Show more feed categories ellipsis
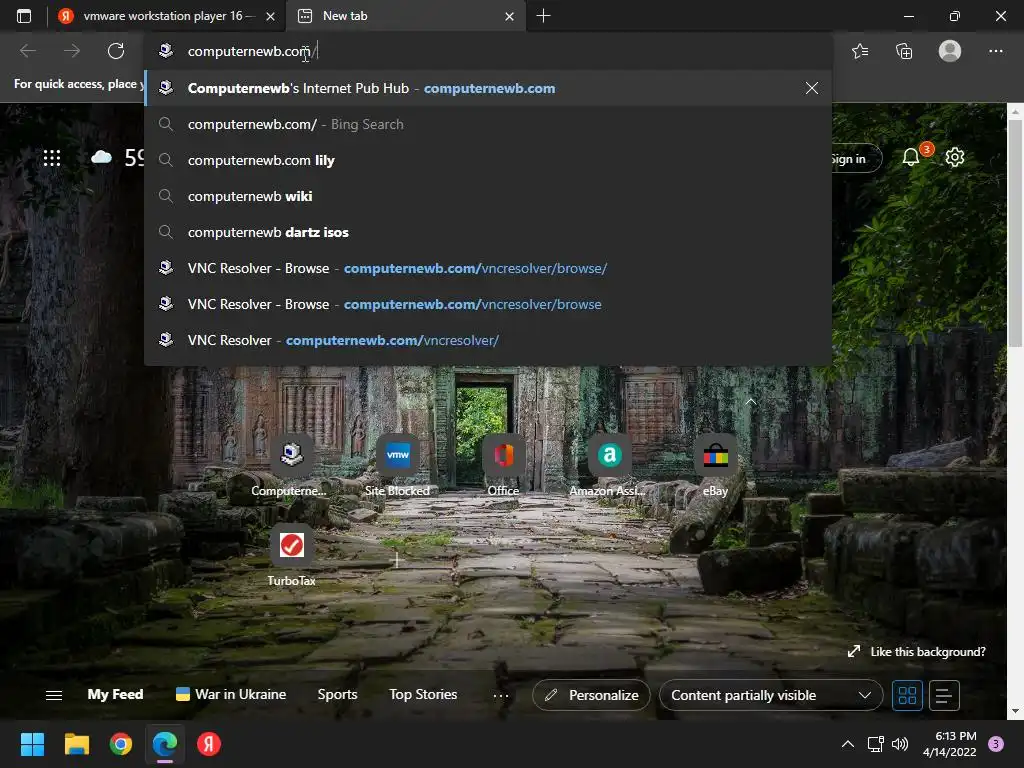The height and width of the screenshot is (768, 1024). coord(501,696)
